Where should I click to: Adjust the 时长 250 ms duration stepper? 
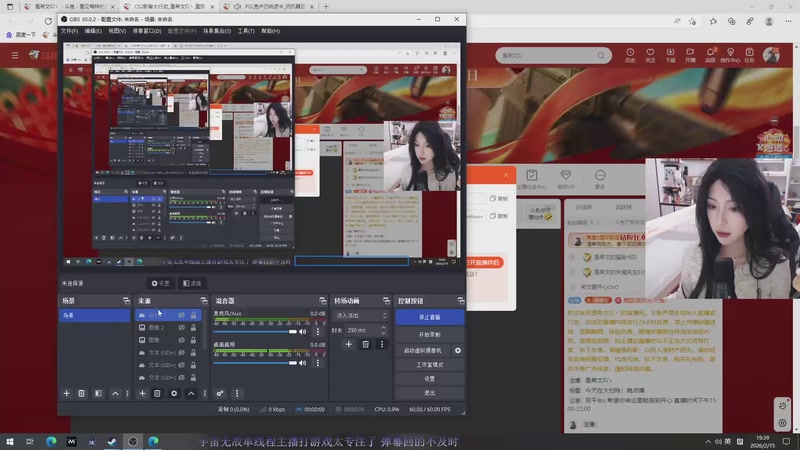pyautogui.click(x=383, y=330)
